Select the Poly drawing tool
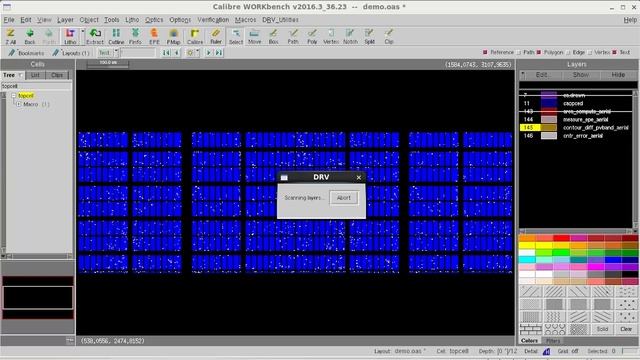 (312, 36)
